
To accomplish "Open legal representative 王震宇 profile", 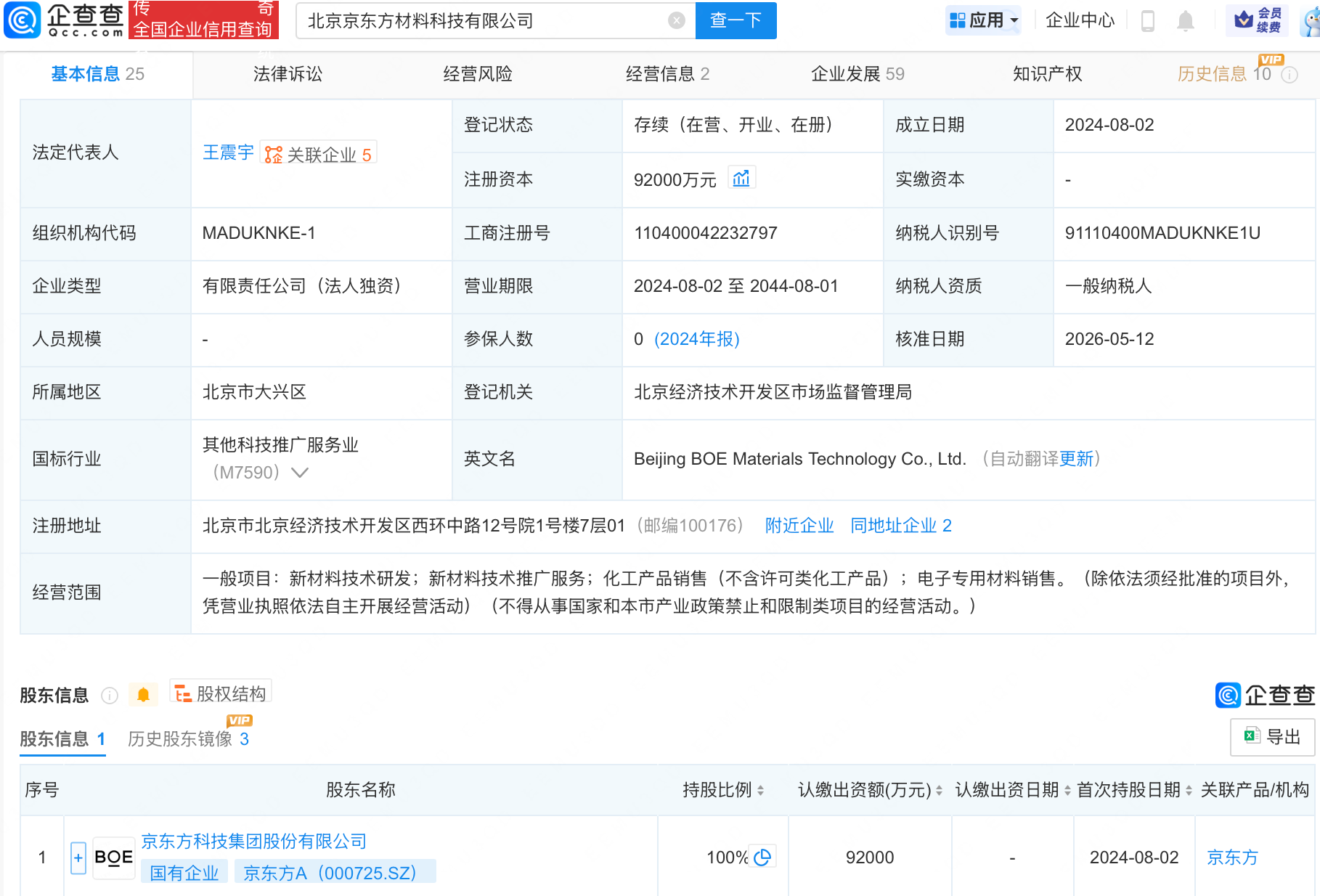I will (228, 152).
